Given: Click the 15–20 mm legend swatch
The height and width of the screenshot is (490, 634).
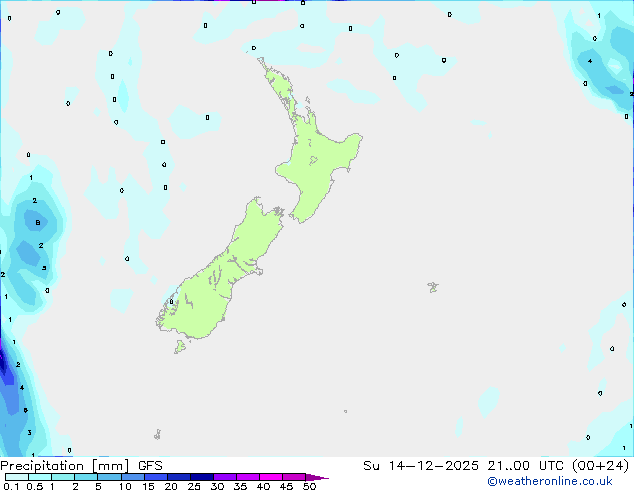Looking at the screenshot, I should point(155,477).
